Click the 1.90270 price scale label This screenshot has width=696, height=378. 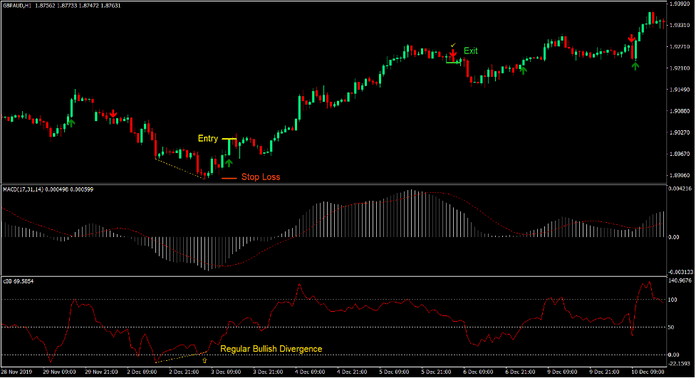(x=680, y=133)
